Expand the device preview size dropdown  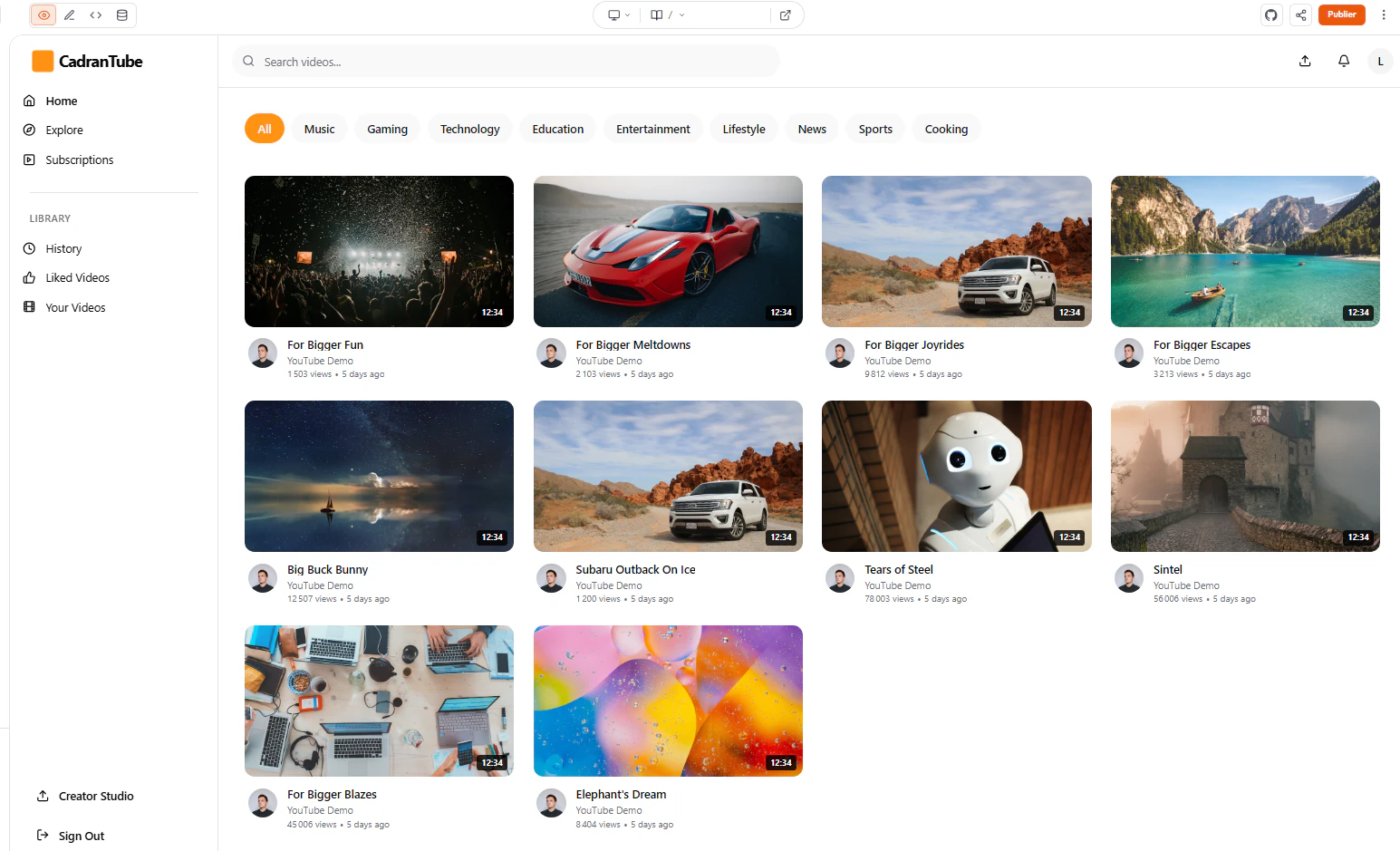click(619, 15)
